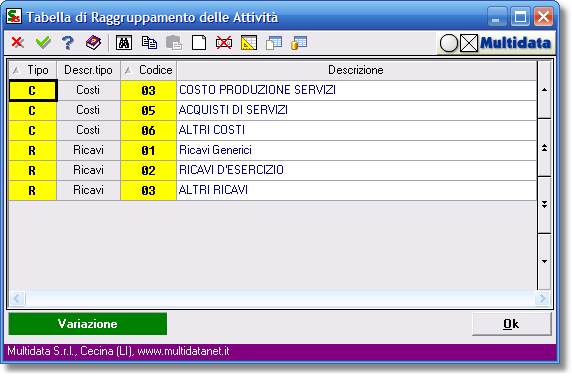Select row ALTRI COSTI
The image size is (572, 376).
(x=273, y=131)
